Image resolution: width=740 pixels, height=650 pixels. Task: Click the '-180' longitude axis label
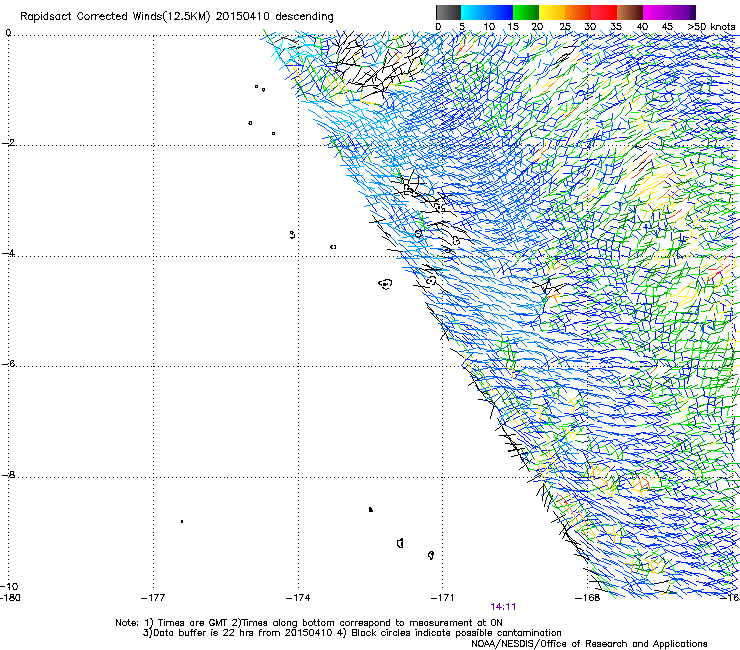point(10,598)
